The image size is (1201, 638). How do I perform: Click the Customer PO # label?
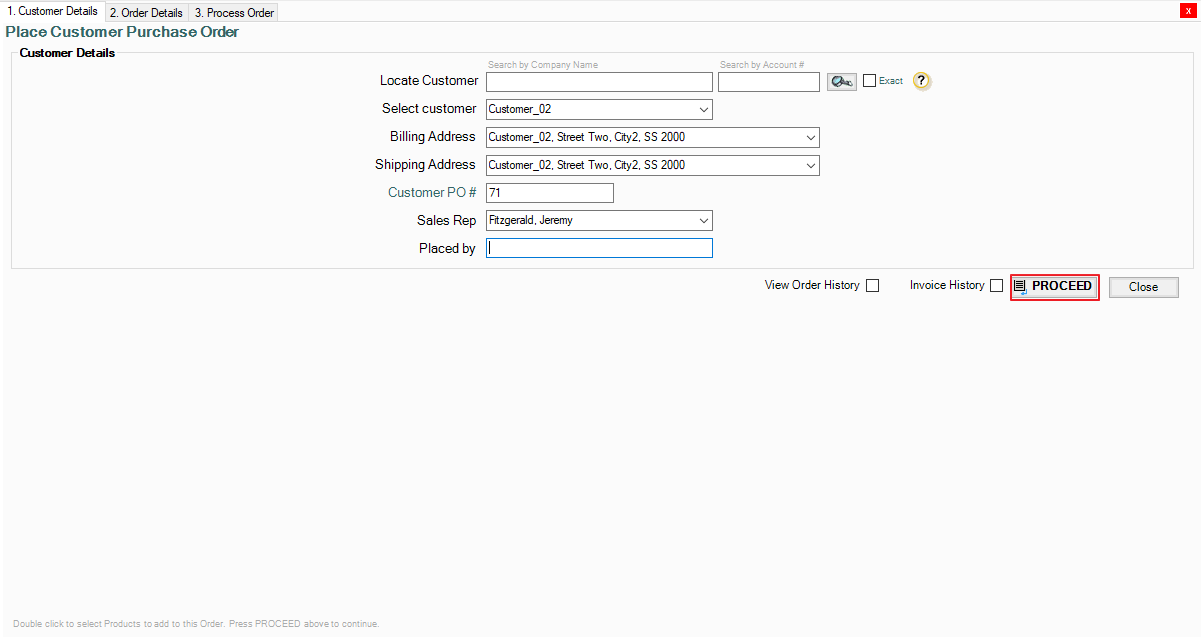[x=432, y=193]
